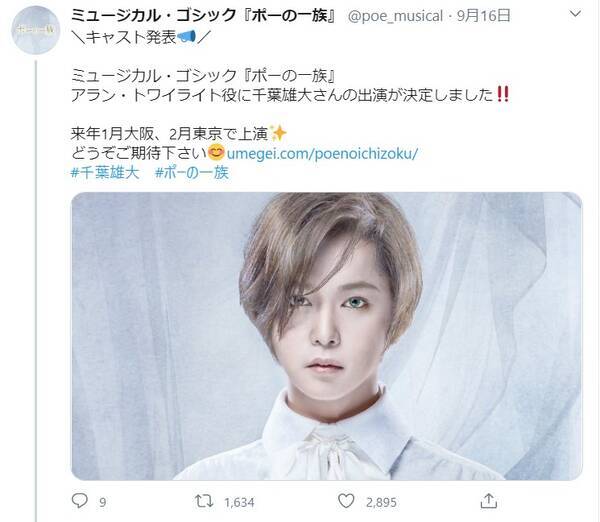Like the tweet with heart icon
600x522 pixels.
click(x=346, y=501)
